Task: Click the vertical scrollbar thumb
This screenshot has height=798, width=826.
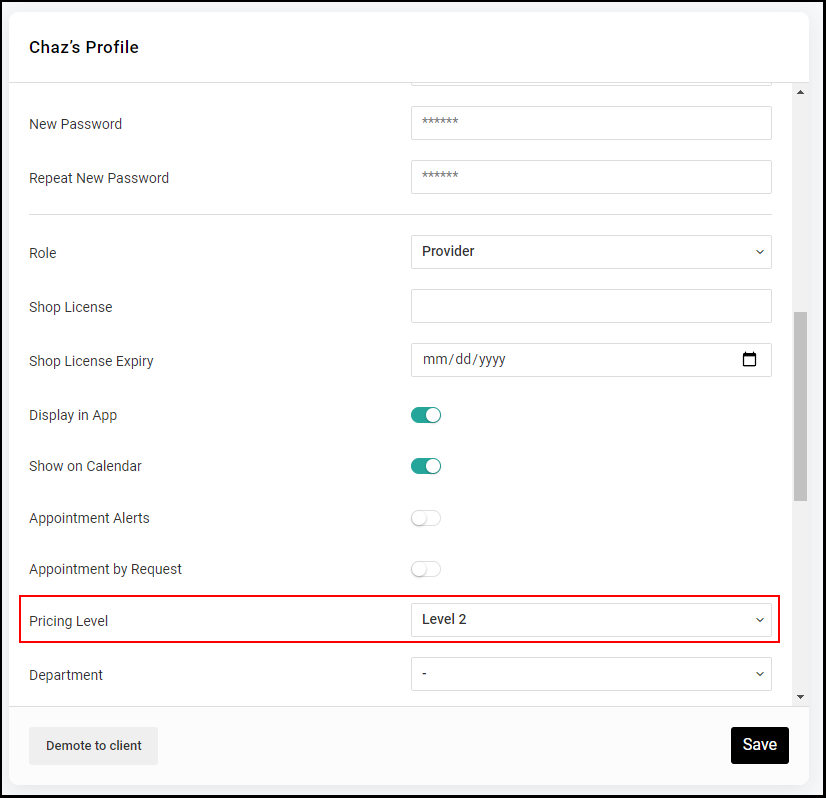Action: point(800,406)
